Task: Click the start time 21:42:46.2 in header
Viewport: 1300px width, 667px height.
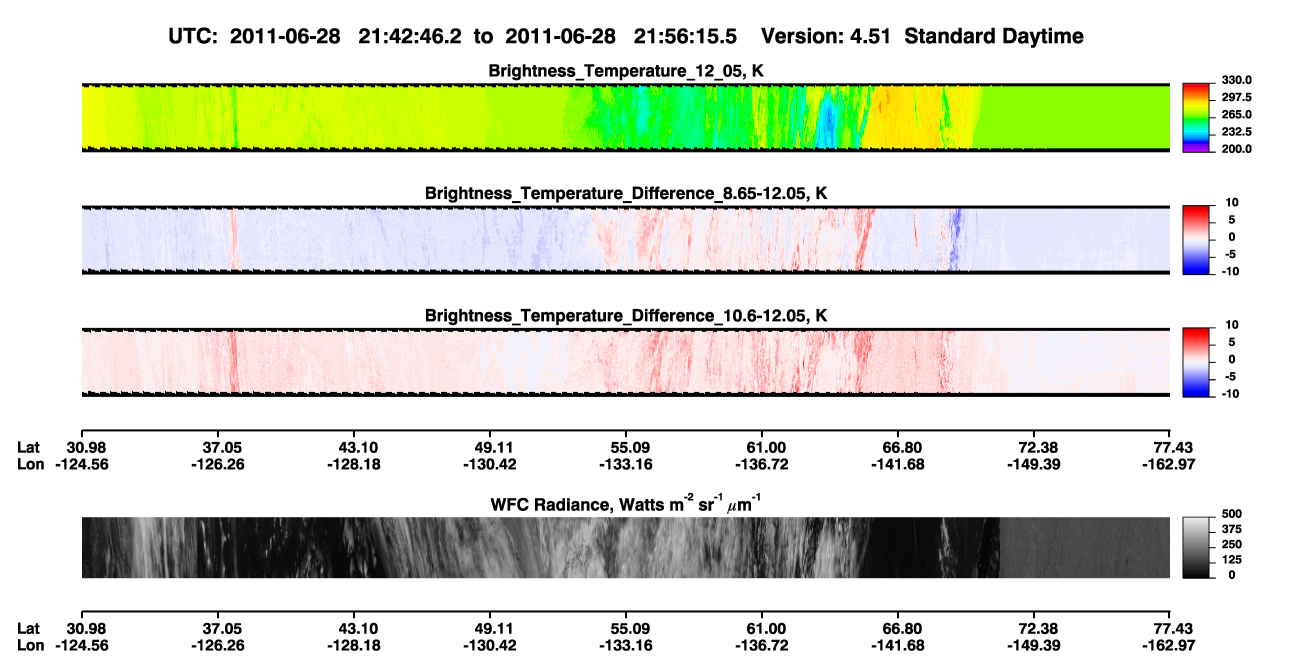Action: pos(408,36)
